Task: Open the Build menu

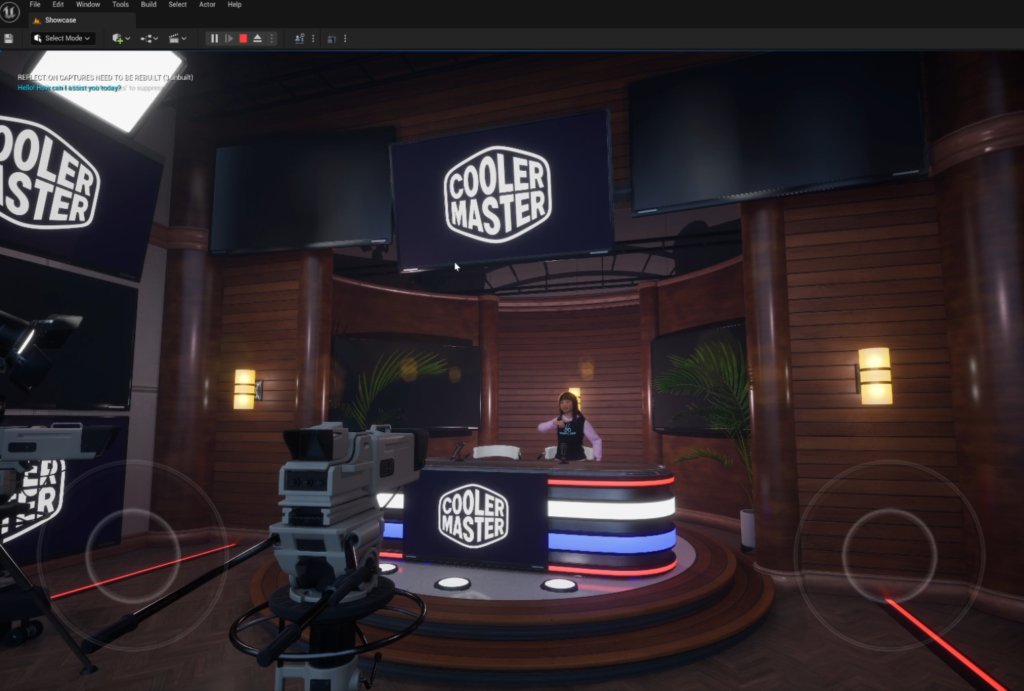Action: click(148, 5)
